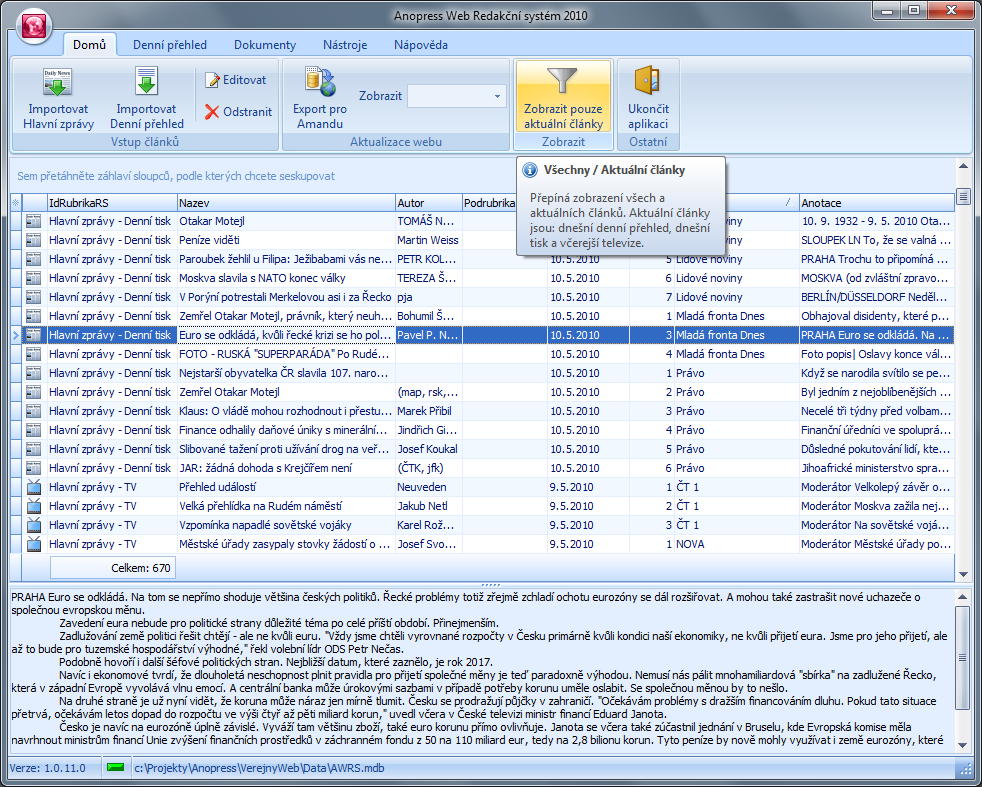Open the Dokumenty ribbon tab

pos(265,45)
